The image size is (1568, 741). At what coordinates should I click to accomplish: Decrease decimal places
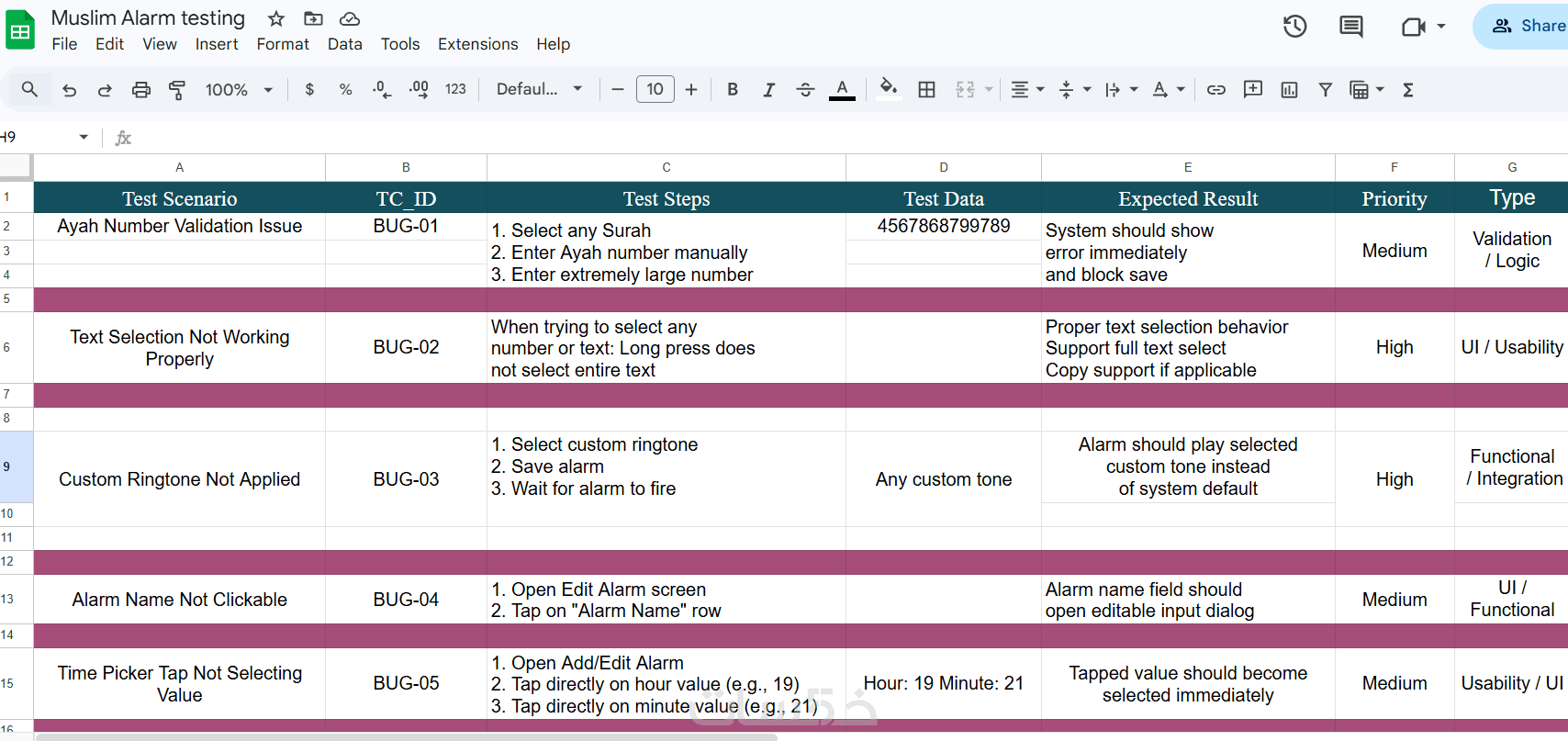381,89
